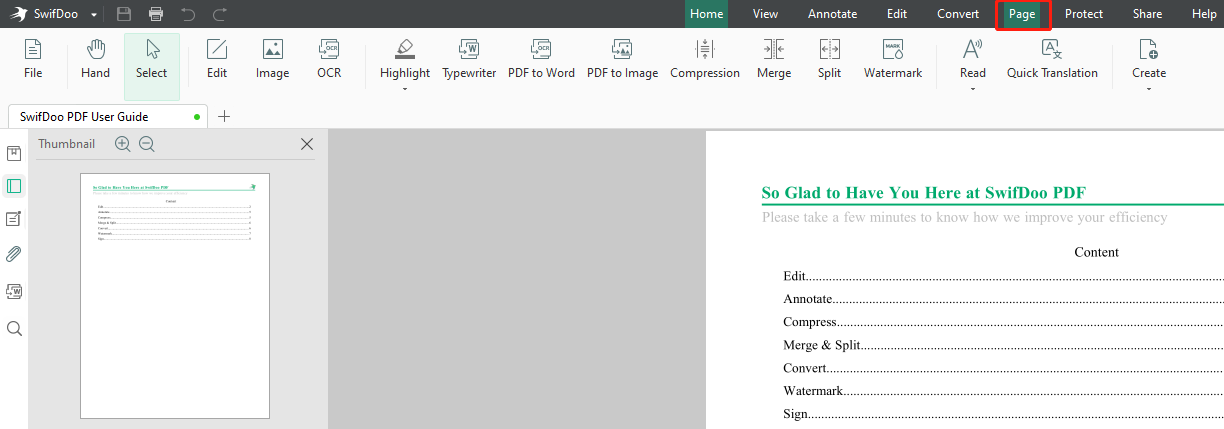Close the Thumbnail panel

307,144
